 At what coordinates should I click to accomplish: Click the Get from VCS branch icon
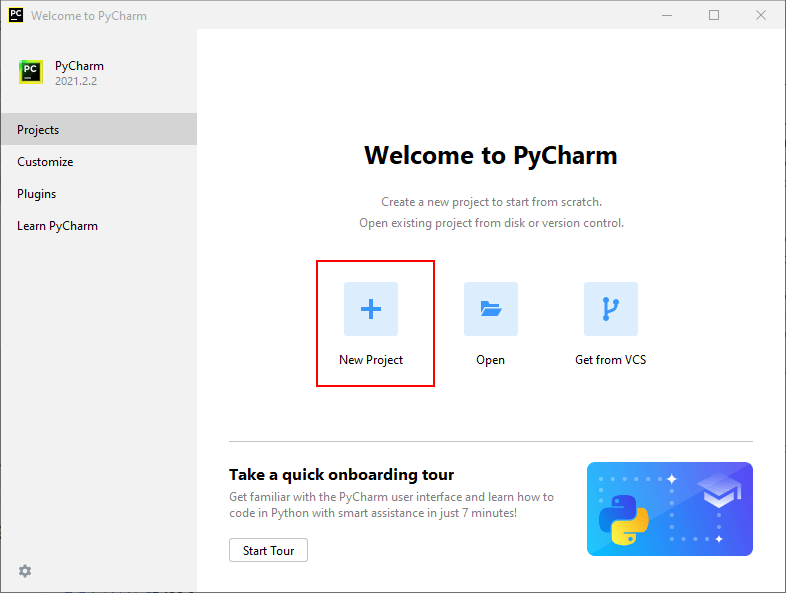point(610,309)
